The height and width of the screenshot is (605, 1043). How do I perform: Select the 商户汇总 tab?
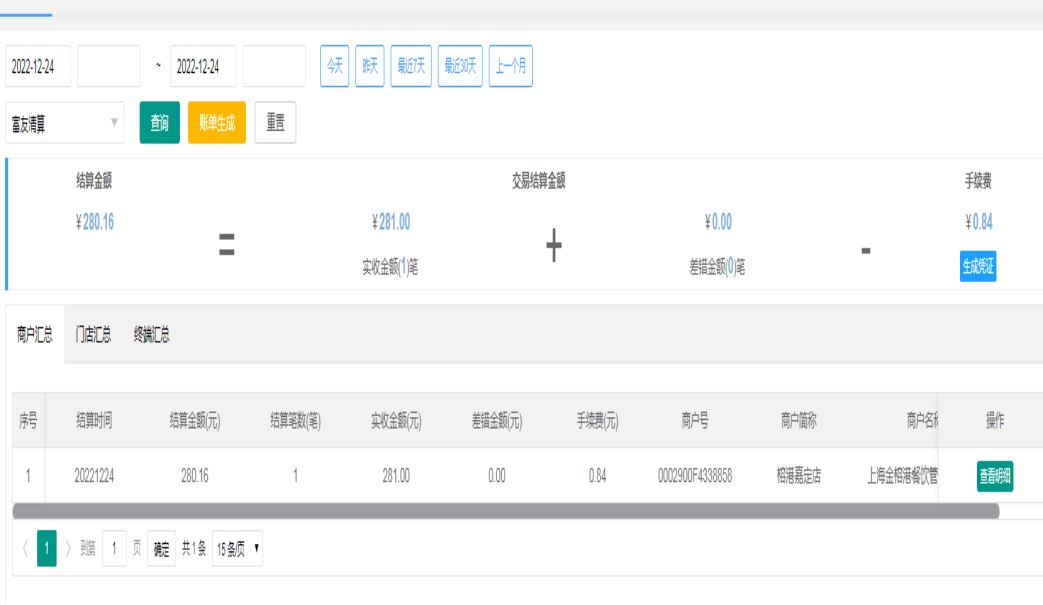pos(35,335)
